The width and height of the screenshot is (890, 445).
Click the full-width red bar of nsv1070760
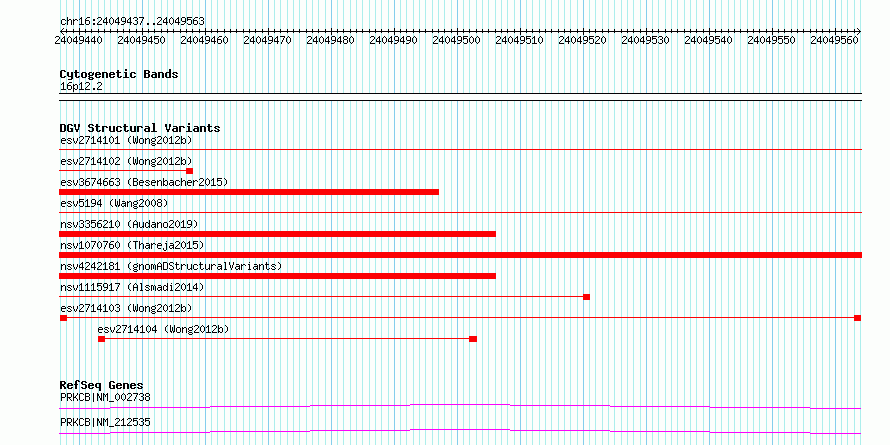[x=461, y=255]
